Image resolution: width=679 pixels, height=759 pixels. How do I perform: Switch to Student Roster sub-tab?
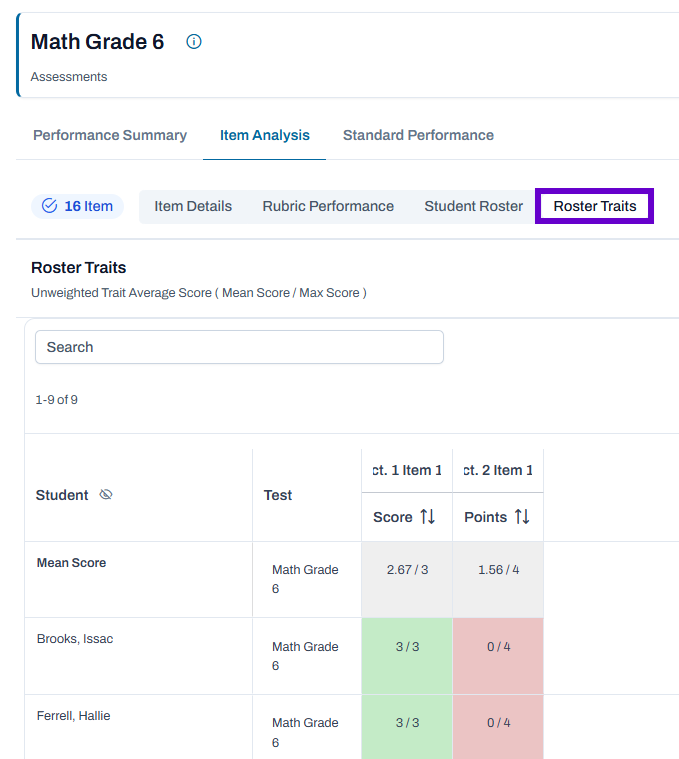pos(474,206)
